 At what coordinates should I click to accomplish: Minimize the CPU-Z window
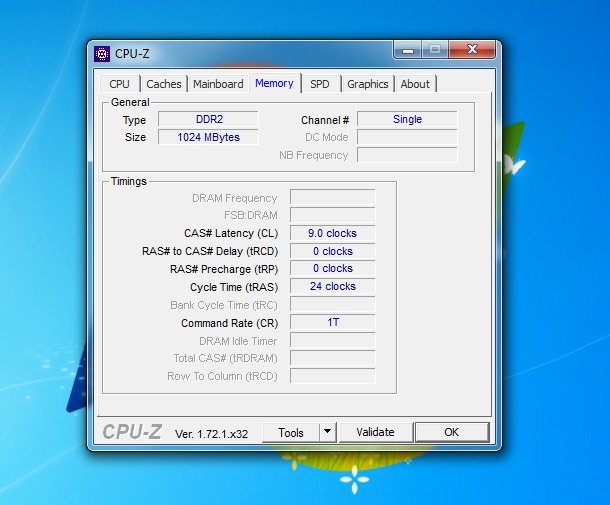click(x=407, y=49)
